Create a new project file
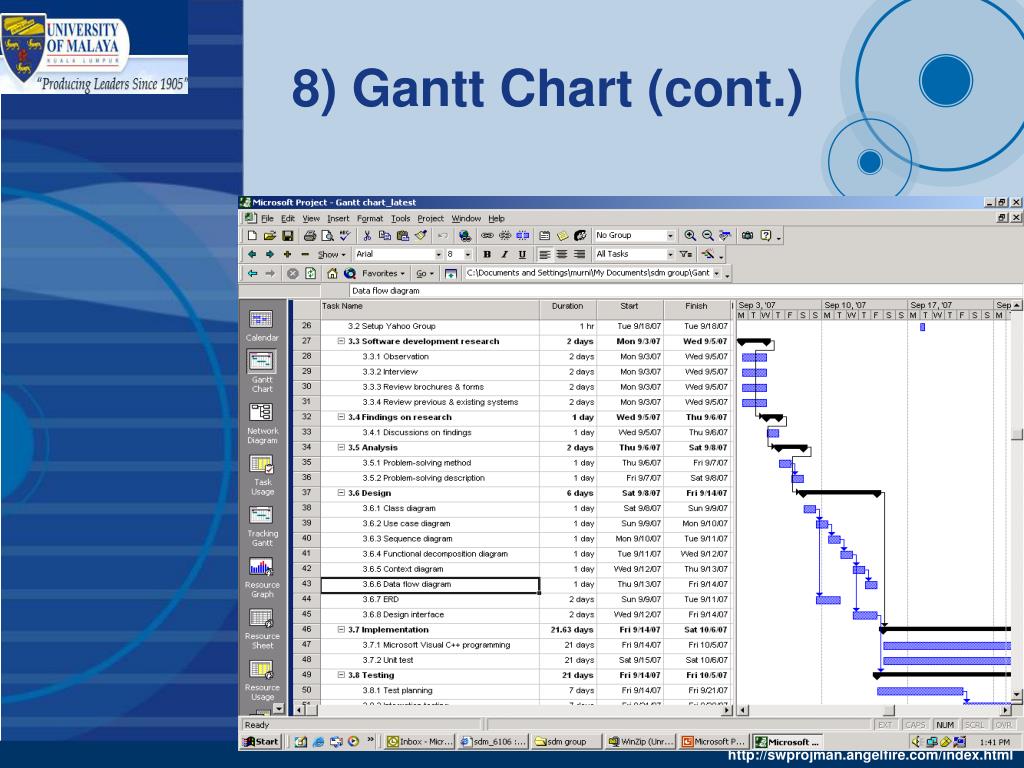 click(x=252, y=236)
